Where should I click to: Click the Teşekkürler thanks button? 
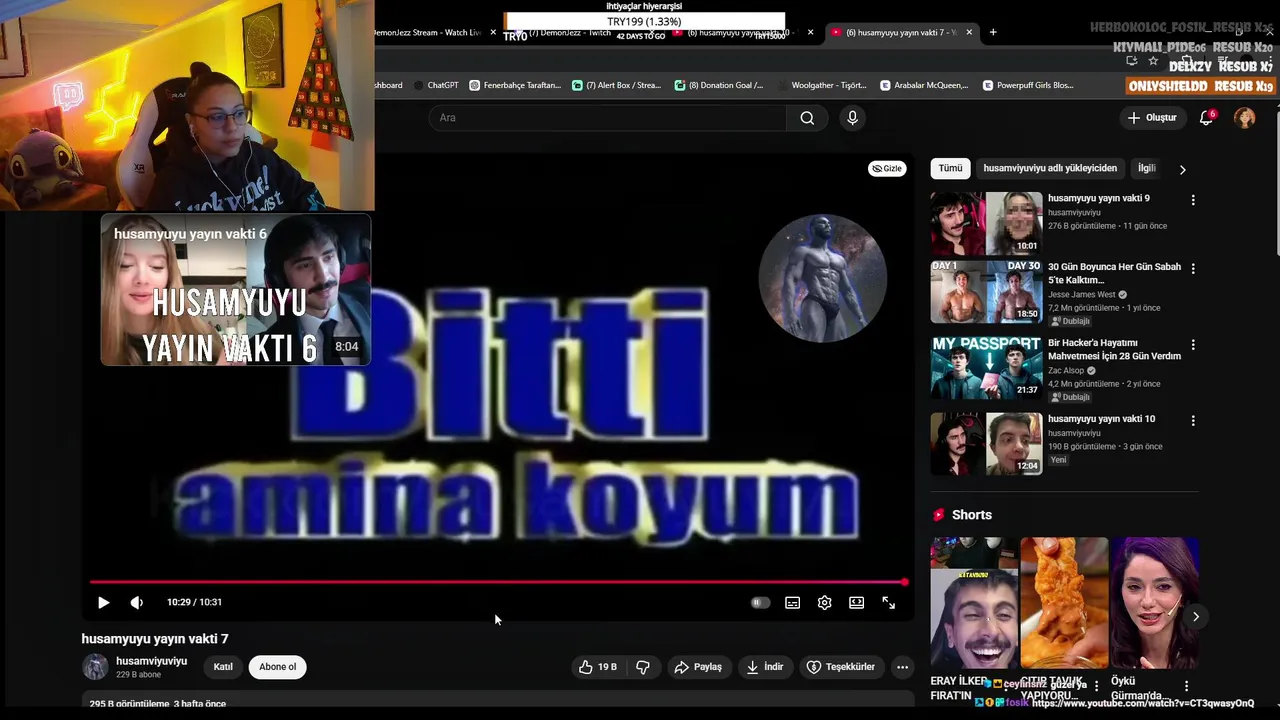[x=840, y=667]
